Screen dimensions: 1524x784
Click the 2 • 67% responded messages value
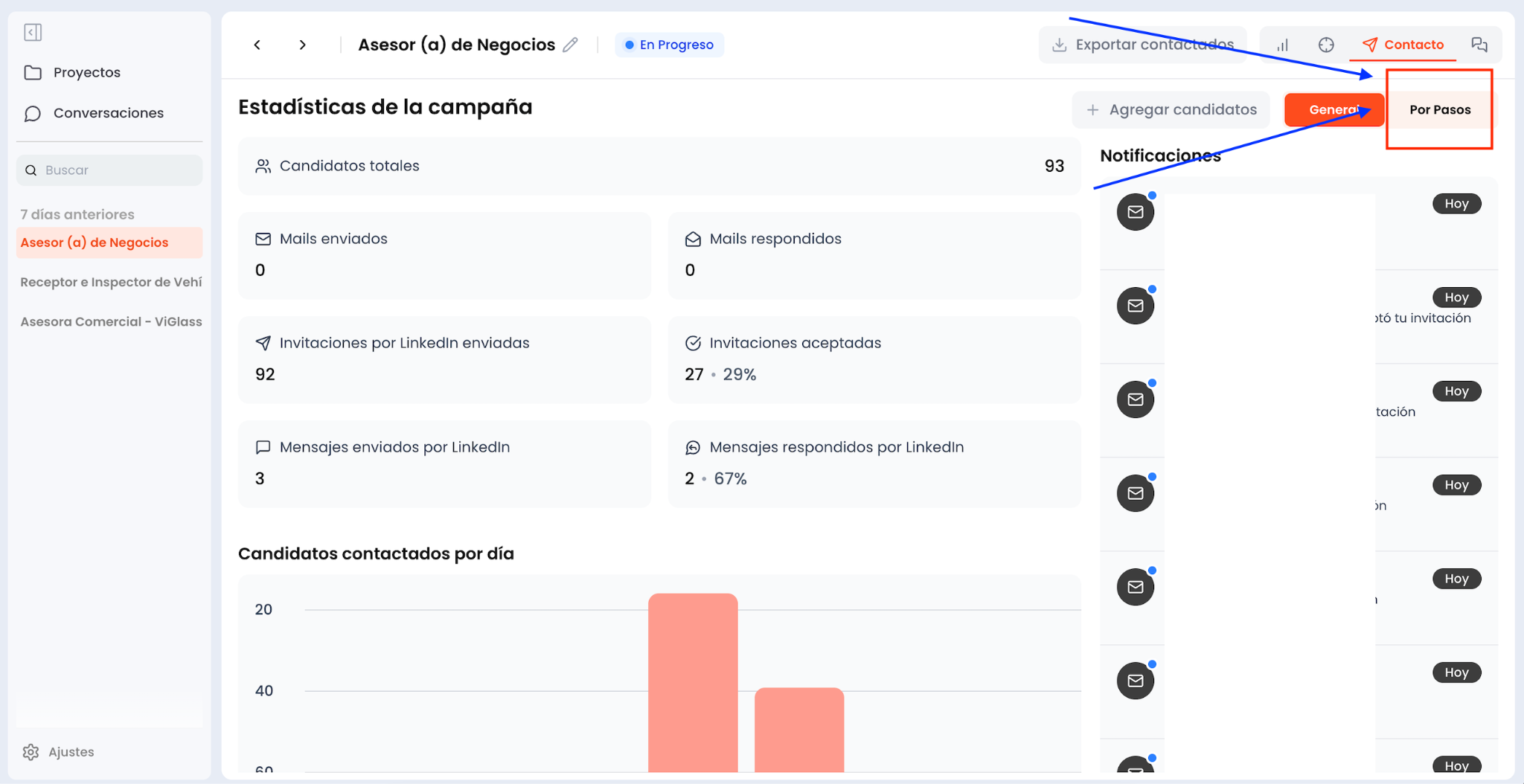[715, 478]
